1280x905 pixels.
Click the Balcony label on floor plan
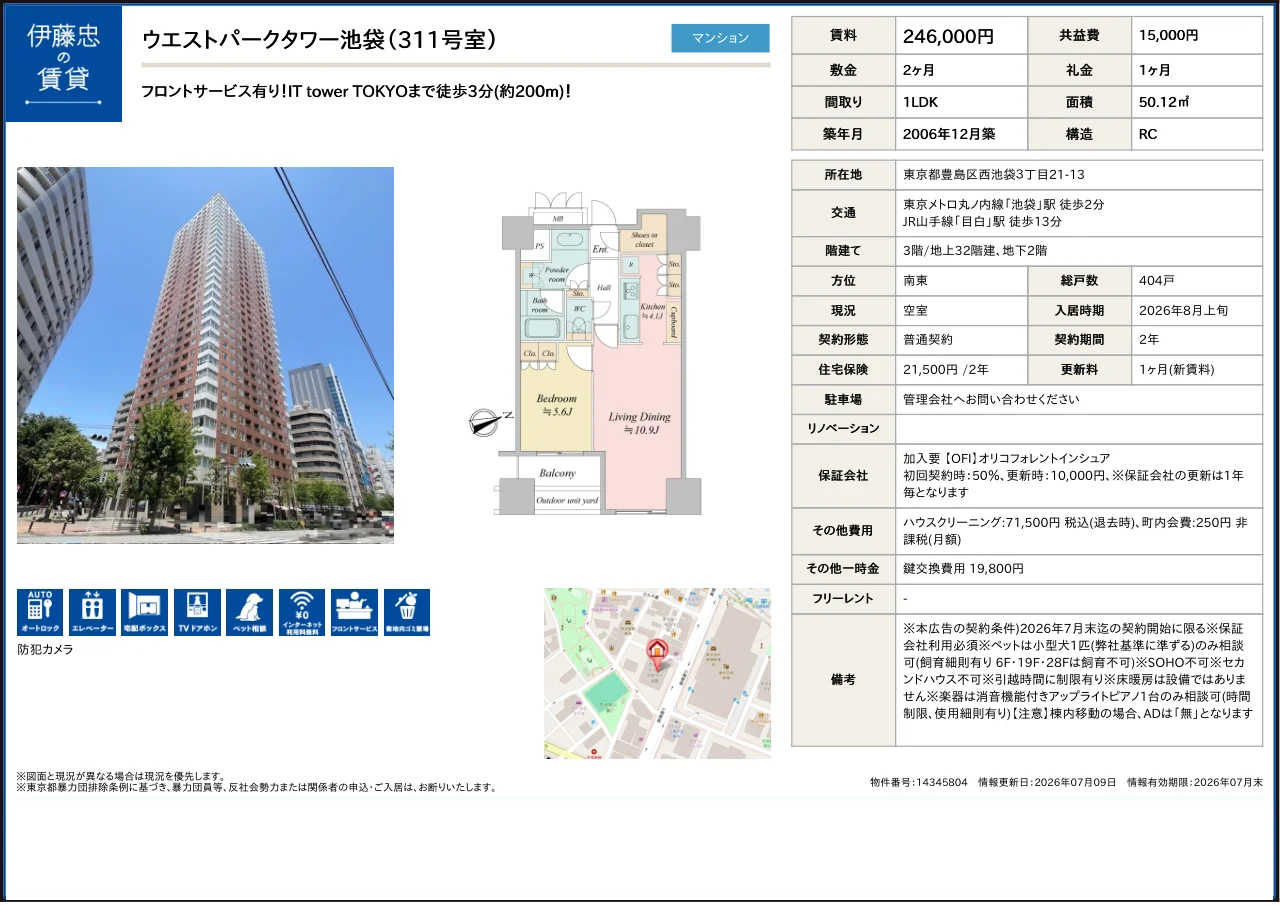[x=557, y=473]
